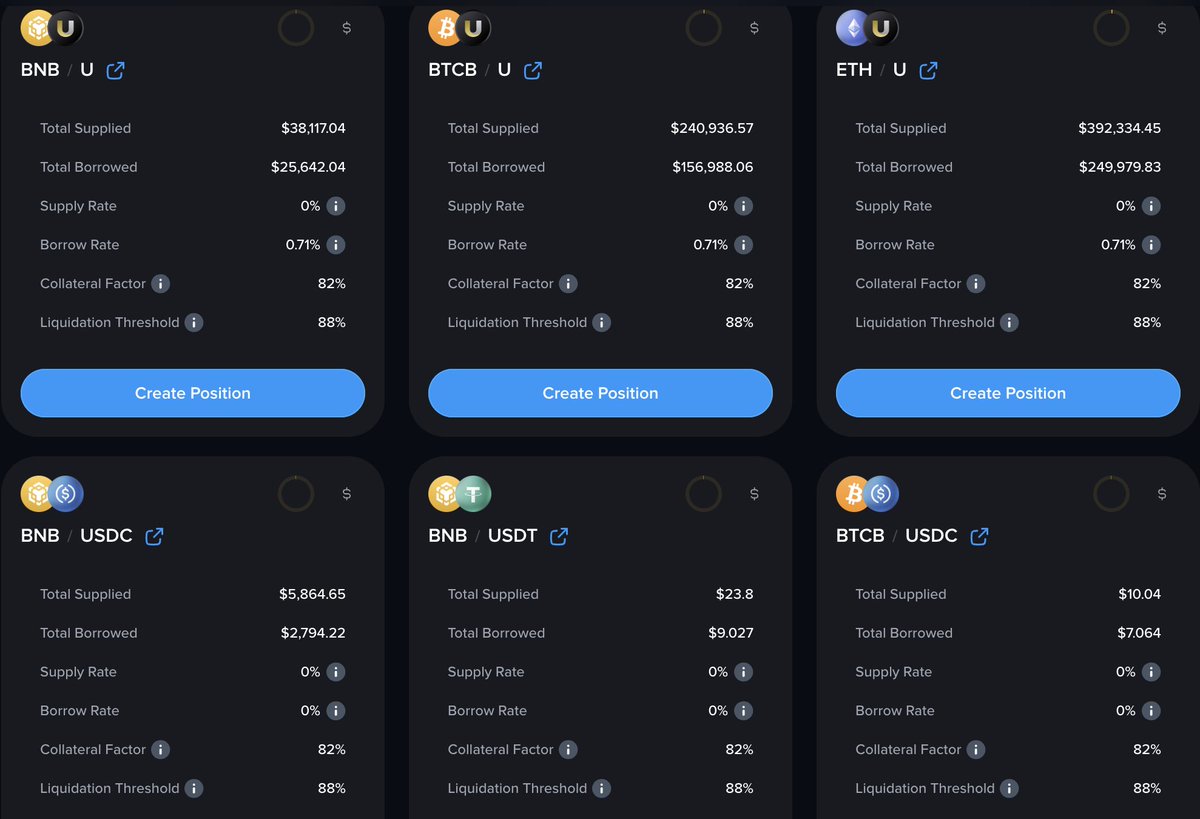The width and height of the screenshot is (1200, 819).
Task: Open Borrow Rate info tooltip on ETH/U card
Action: (x=1152, y=245)
